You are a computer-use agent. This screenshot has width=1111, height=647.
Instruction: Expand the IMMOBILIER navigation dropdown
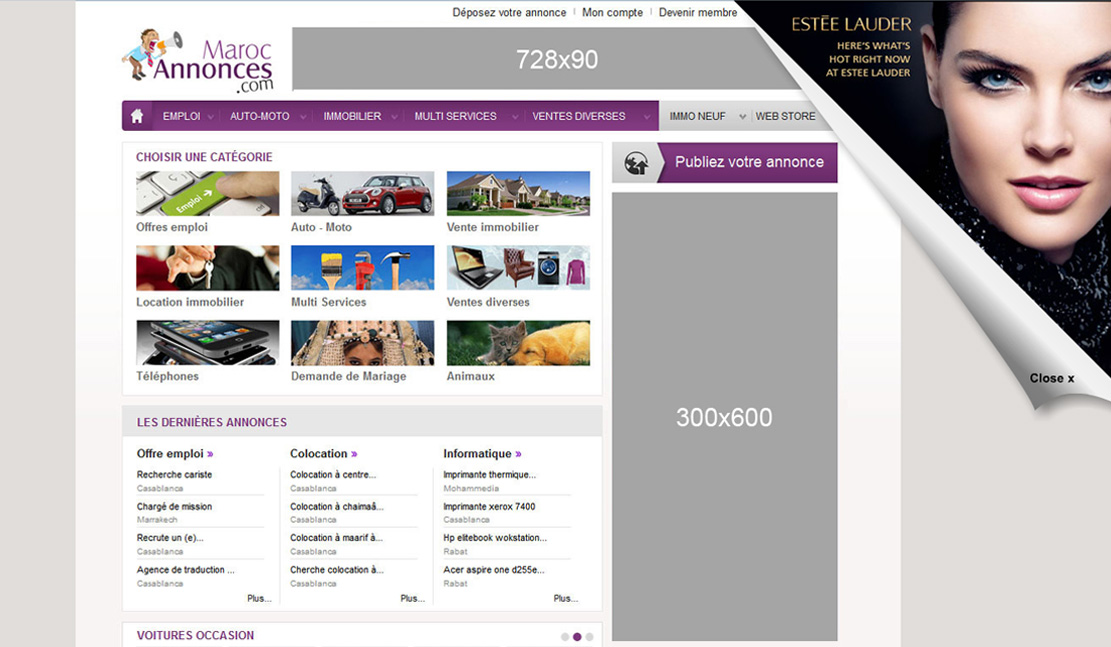(x=357, y=116)
